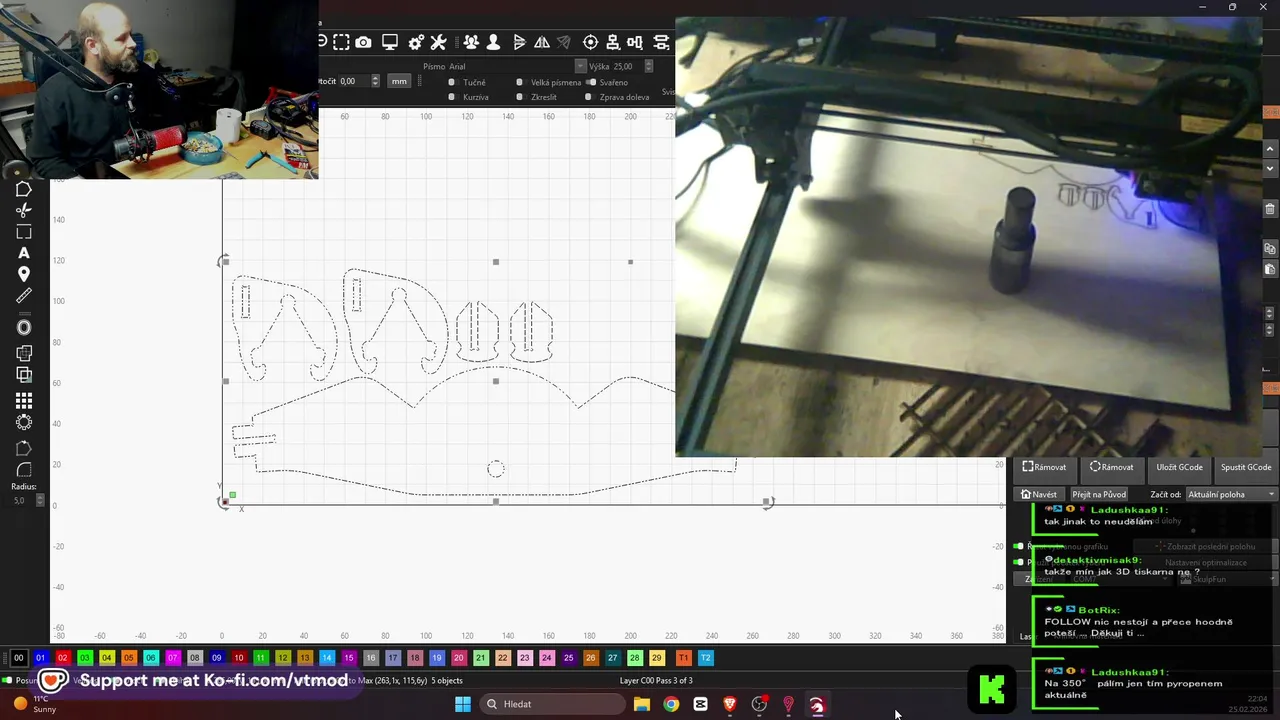Open Google Chrome from the taskbar

click(671, 704)
